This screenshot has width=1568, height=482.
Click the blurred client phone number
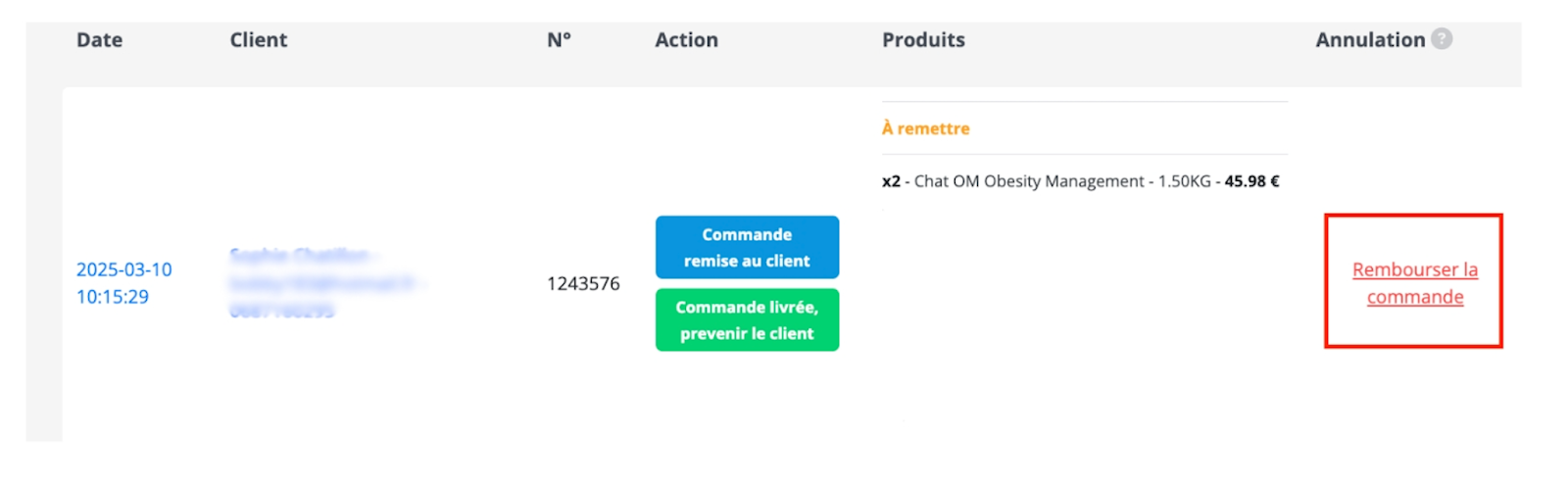pyautogui.click(x=281, y=311)
